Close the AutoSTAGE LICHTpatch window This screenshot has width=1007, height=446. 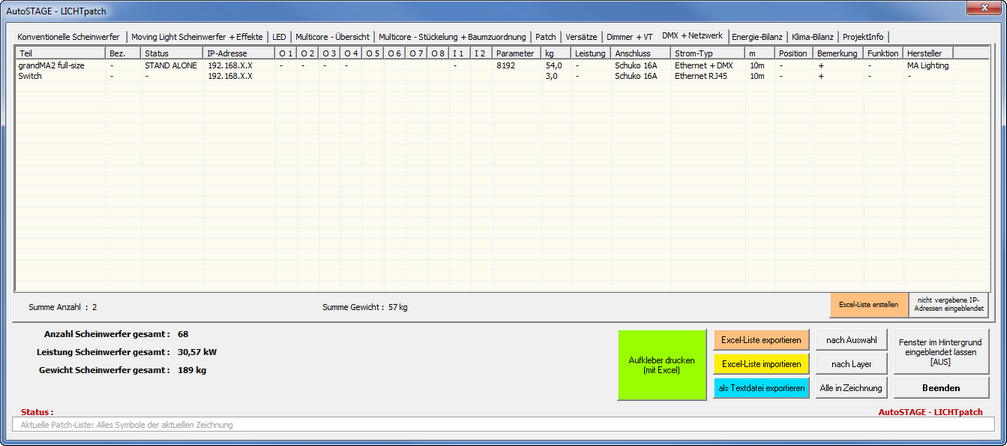[x=983, y=9]
